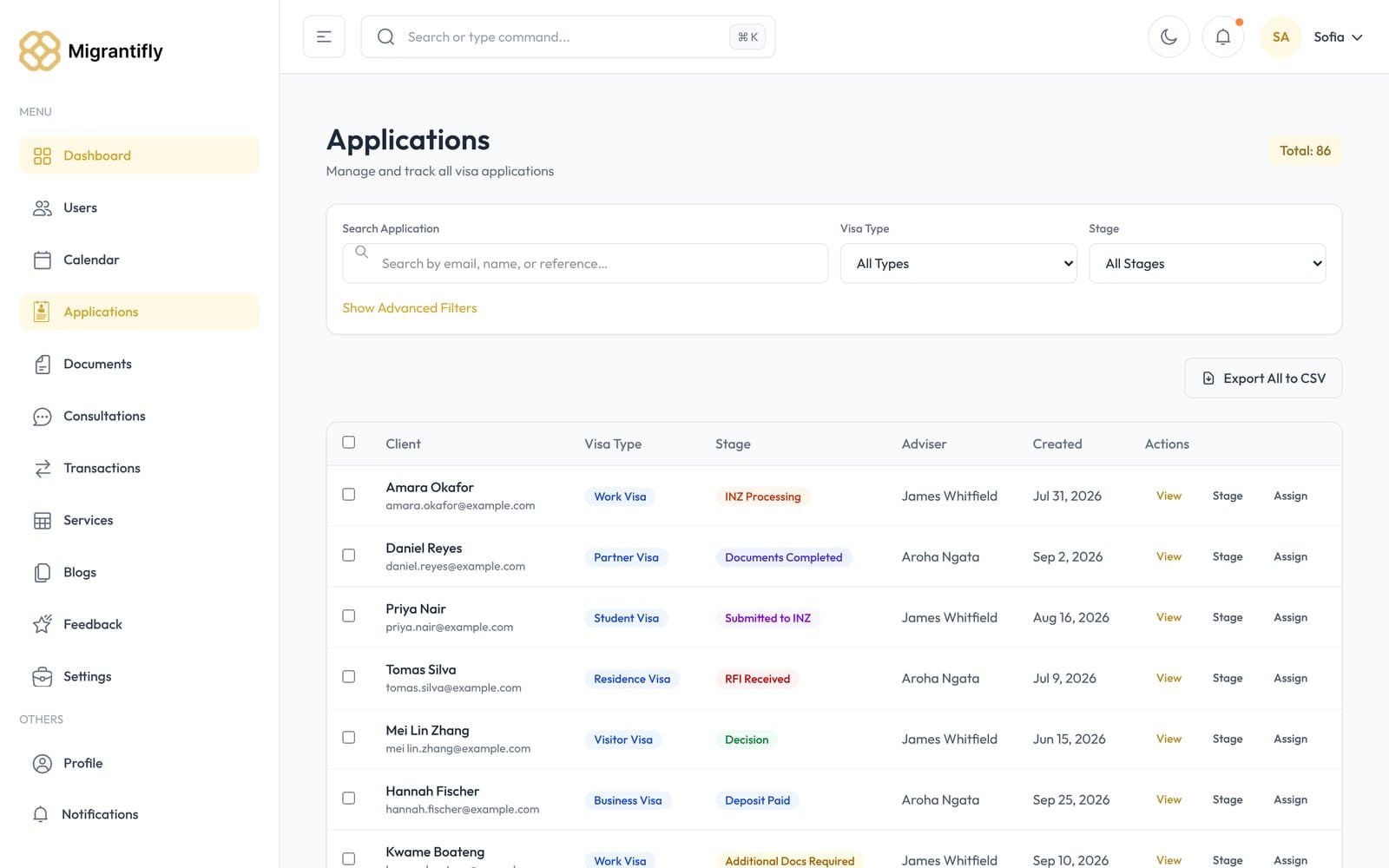Navigate to Settings menu item
Screen dimensions: 1389x868
139,676
